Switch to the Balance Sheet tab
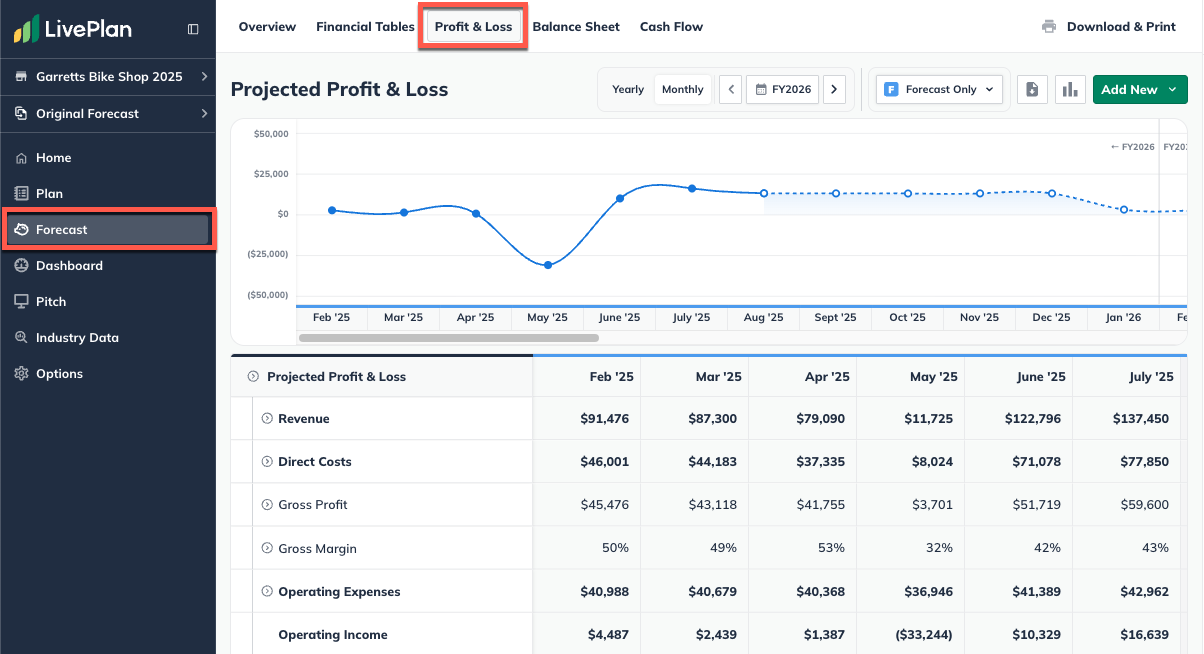 [x=576, y=27]
